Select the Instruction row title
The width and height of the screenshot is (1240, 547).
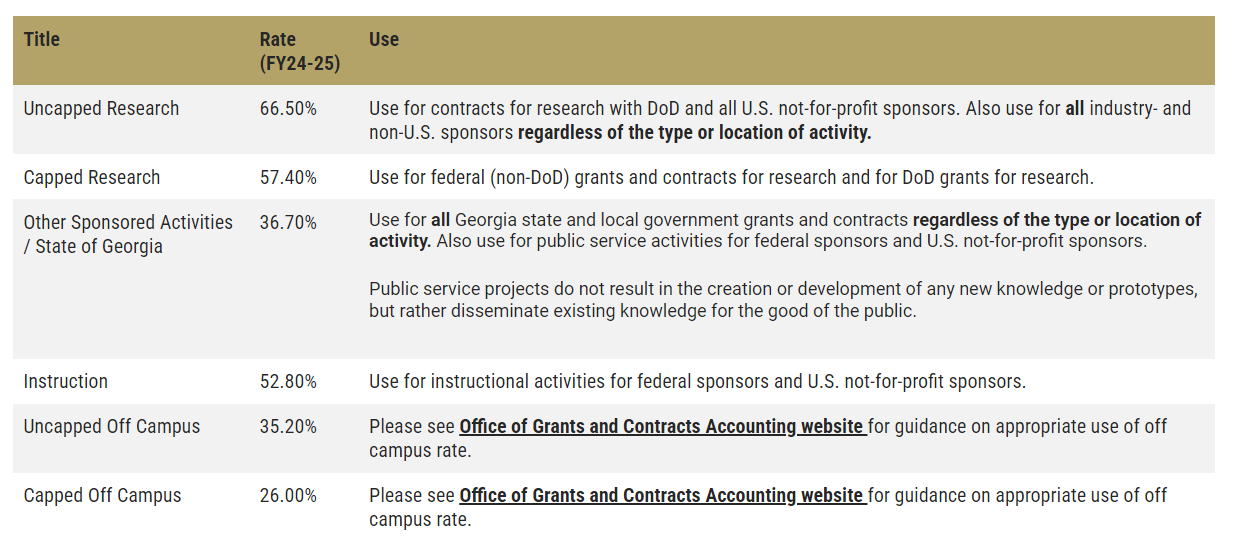[66, 382]
